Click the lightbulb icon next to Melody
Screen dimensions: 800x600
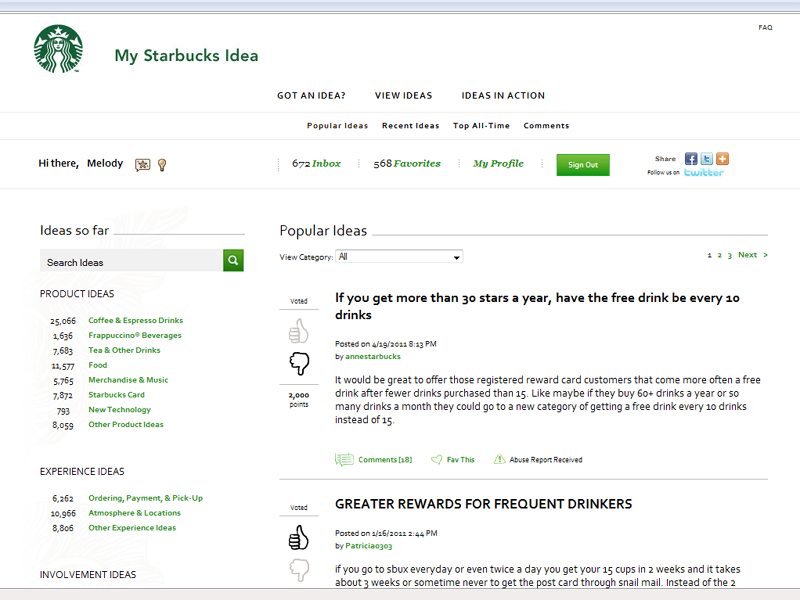coord(162,164)
